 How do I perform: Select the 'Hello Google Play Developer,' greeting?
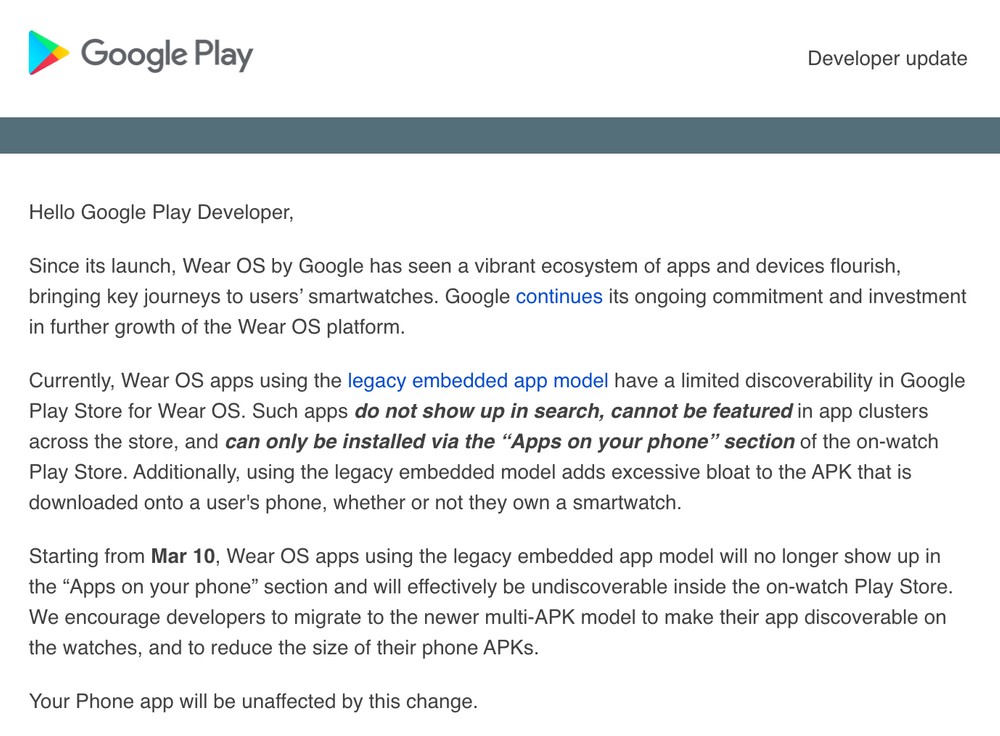(x=161, y=212)
